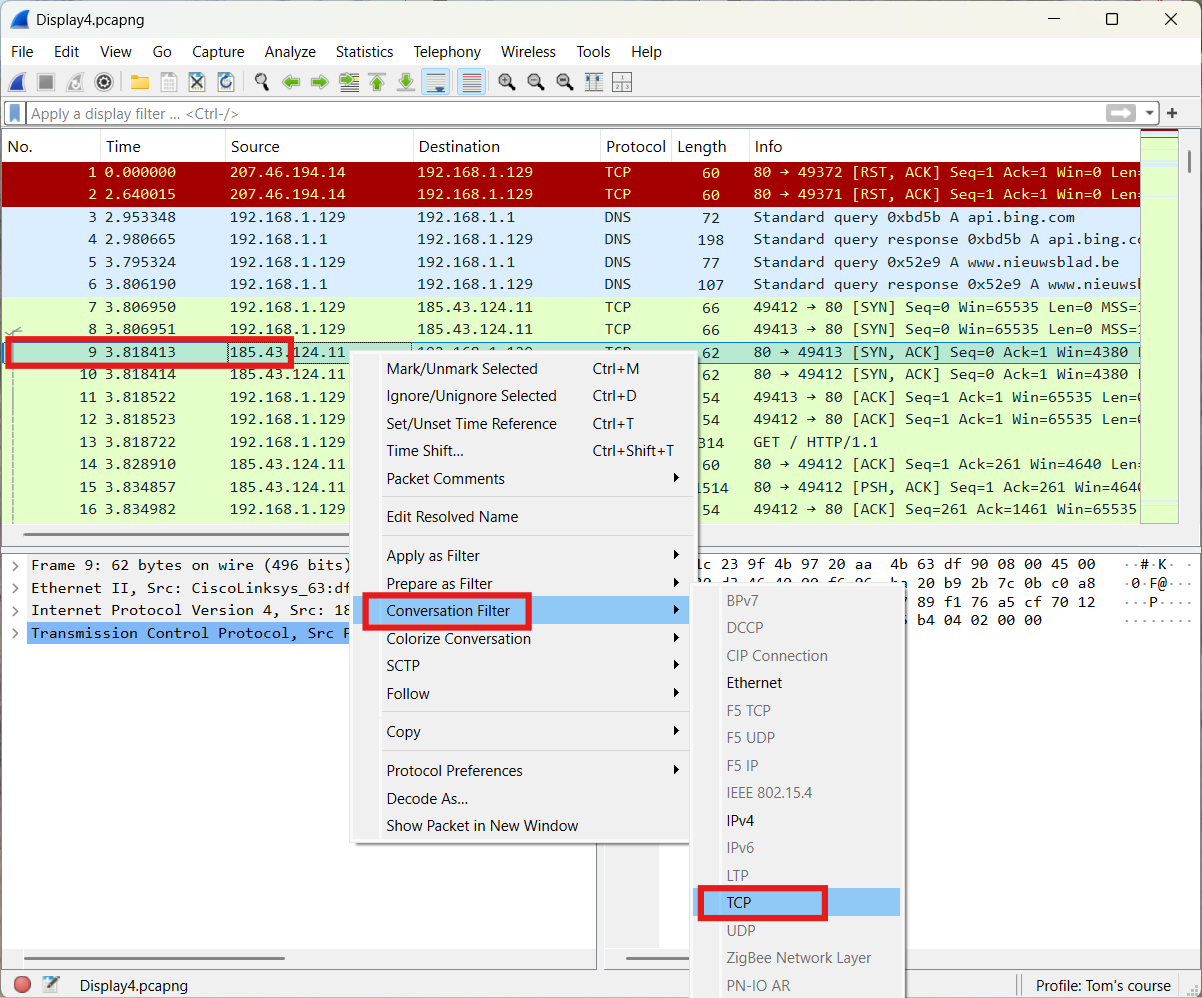This screenshot has width=1202, height=998.
Task: Expand the Follow submenu
Action: [x=520, y=693]
